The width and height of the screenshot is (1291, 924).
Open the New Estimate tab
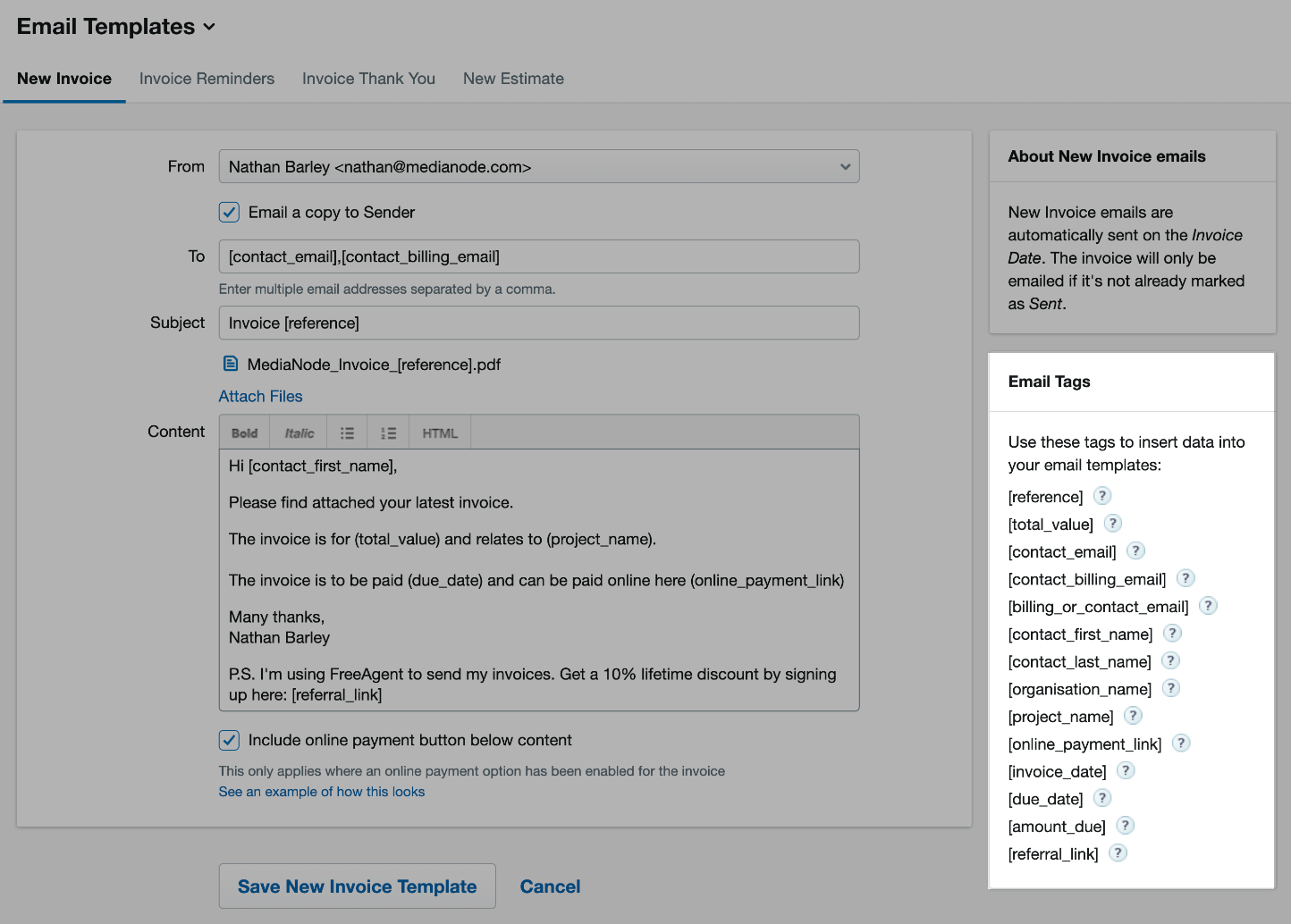[x=513, y=79]
